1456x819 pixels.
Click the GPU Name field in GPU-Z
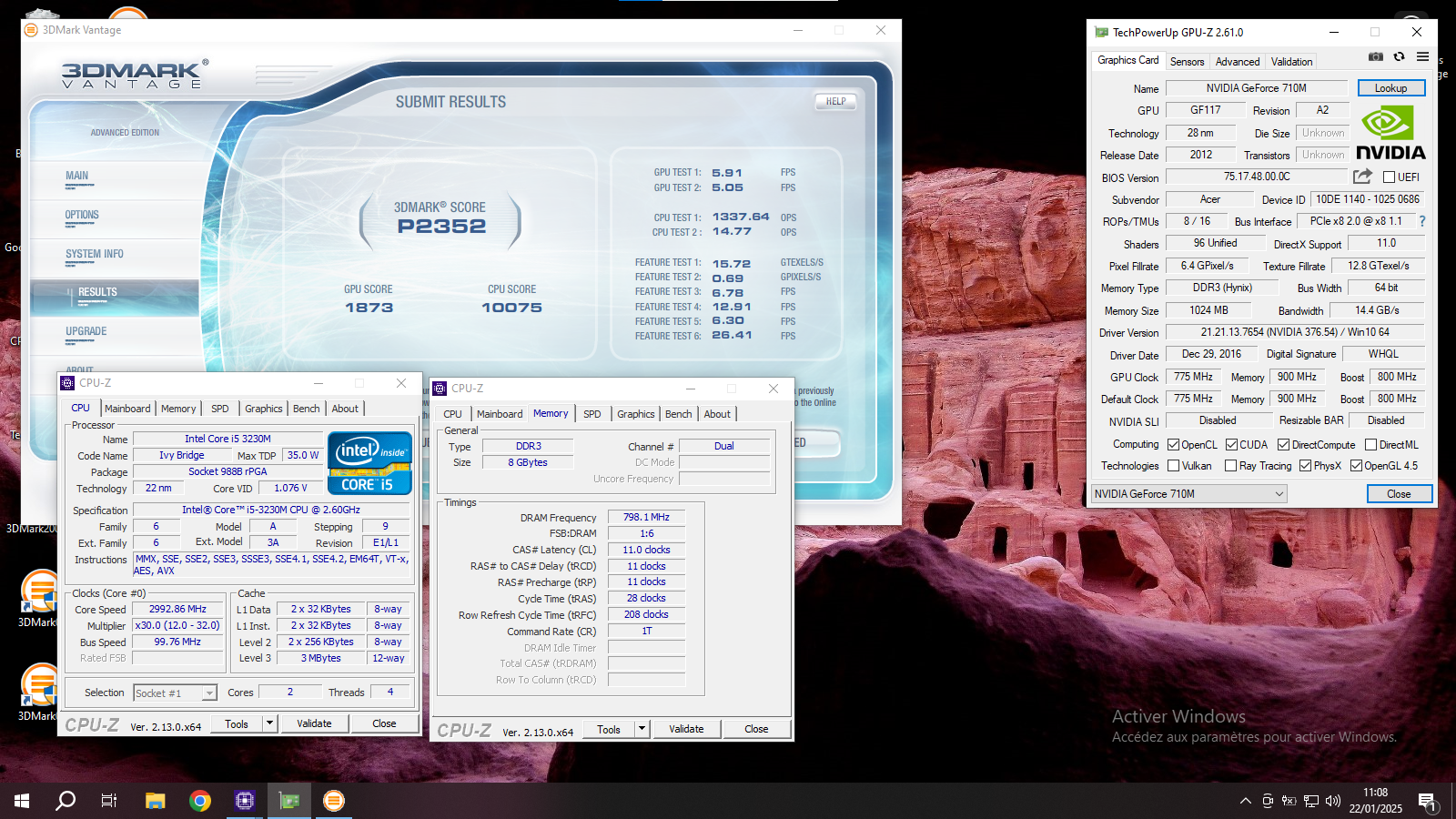point(1256,88)
